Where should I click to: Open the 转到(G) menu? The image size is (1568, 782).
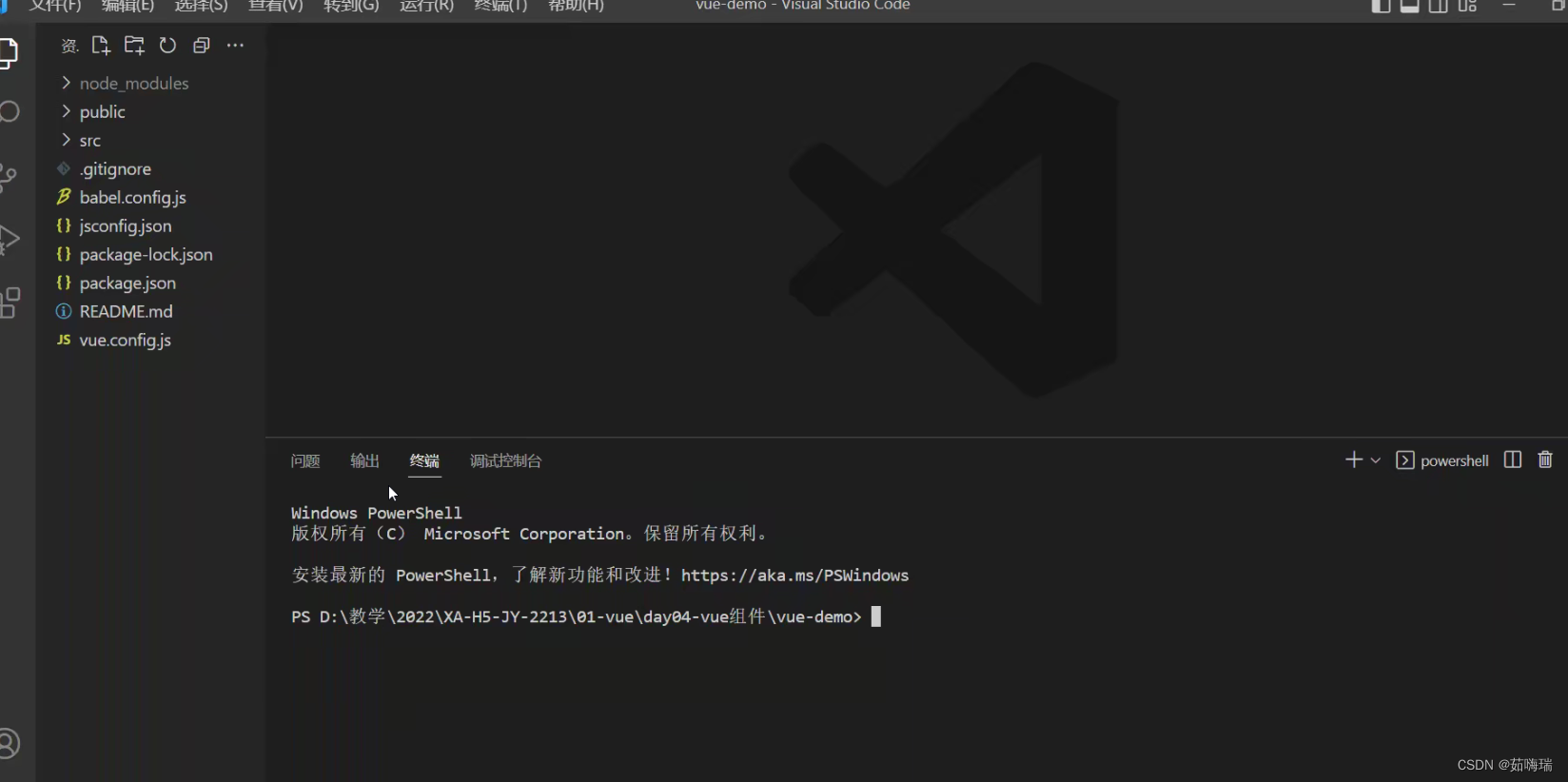(351, 6)
